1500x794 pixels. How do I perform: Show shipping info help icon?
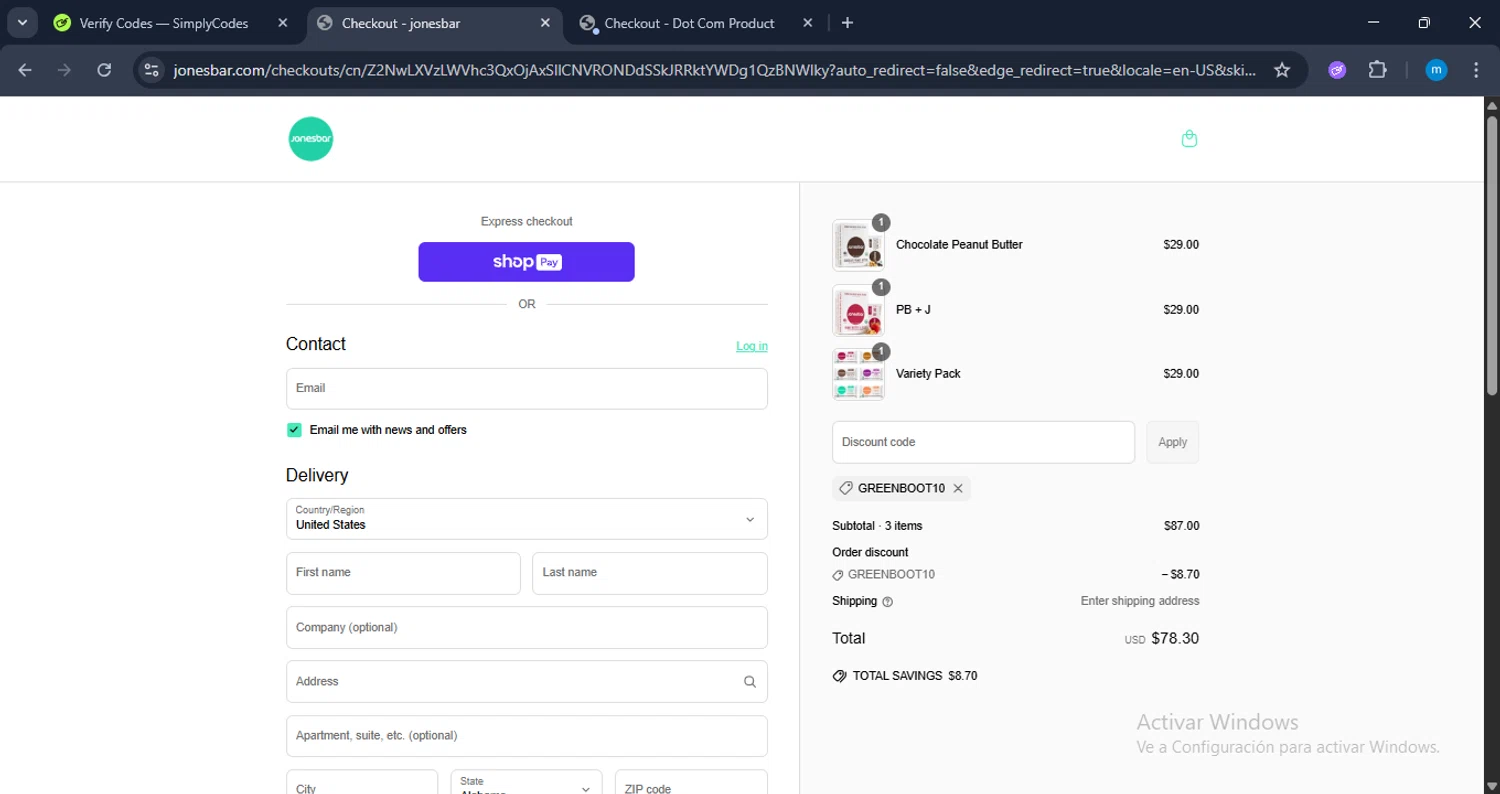click(x=888, y=602)
